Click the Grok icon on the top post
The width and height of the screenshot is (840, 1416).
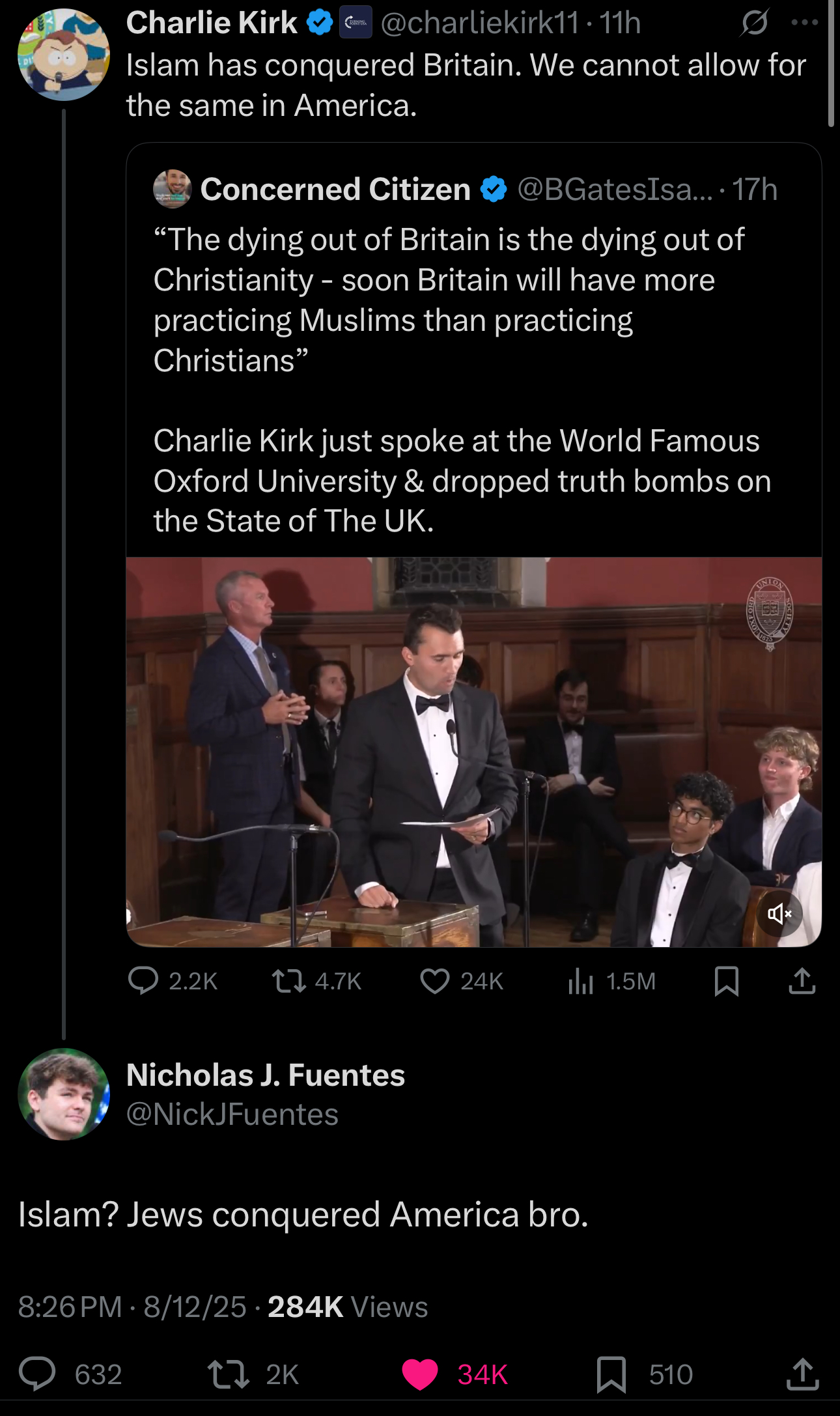(754, 23)
